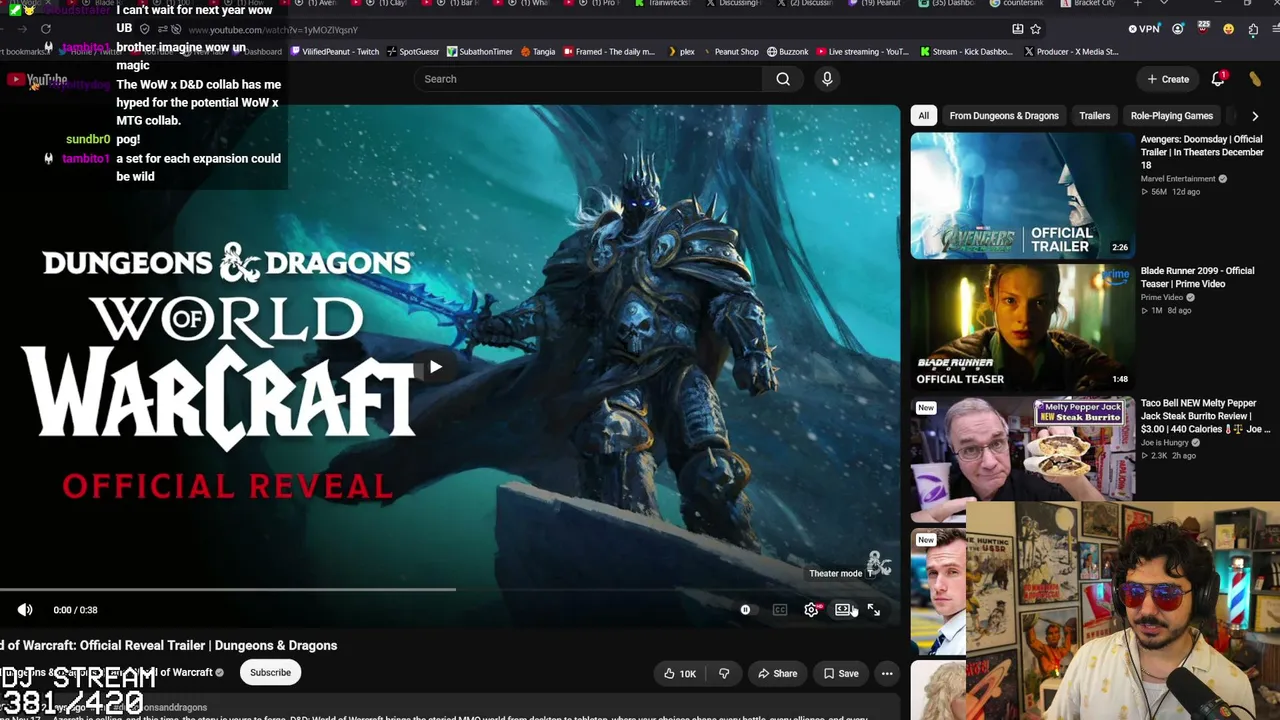
Task: Switch to Theater mode
Action: click(x=843, y=610)
